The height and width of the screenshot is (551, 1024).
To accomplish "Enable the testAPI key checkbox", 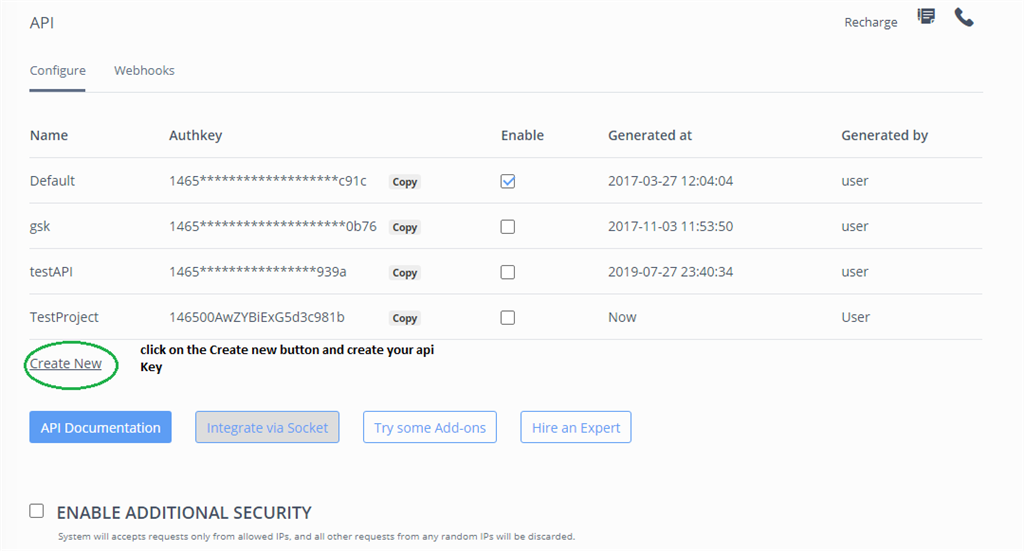I will [x=508, y=272].
